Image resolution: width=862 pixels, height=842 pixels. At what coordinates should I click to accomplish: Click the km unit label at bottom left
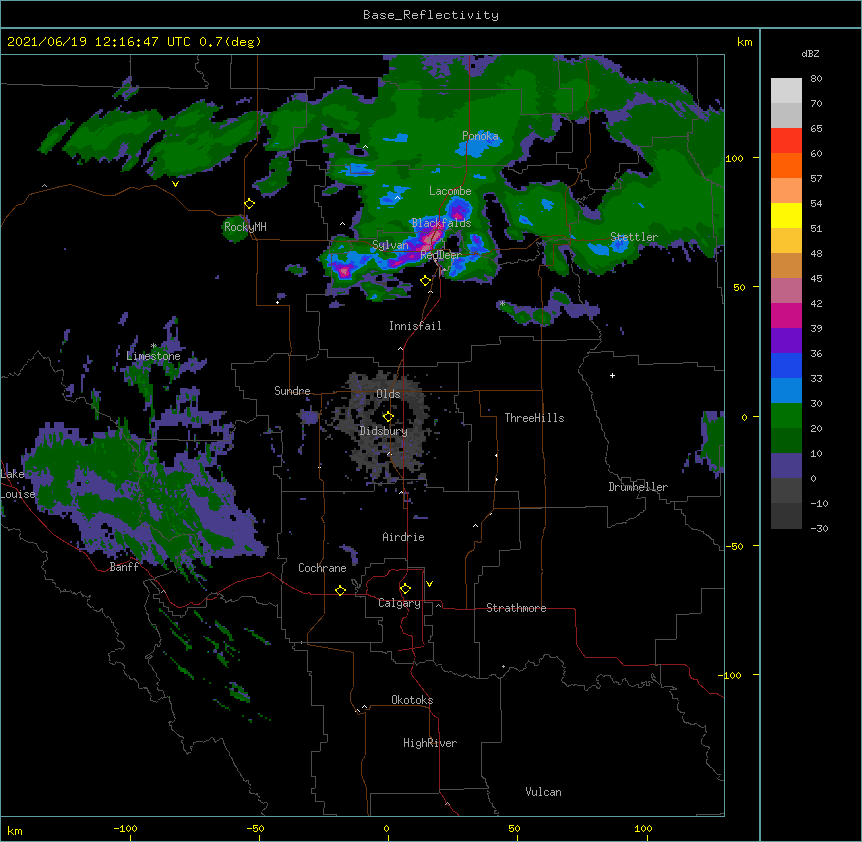point(15,830)
